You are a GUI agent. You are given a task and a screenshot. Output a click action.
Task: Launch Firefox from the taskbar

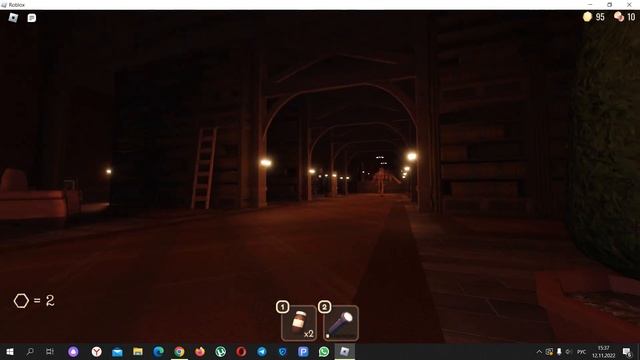200,351
